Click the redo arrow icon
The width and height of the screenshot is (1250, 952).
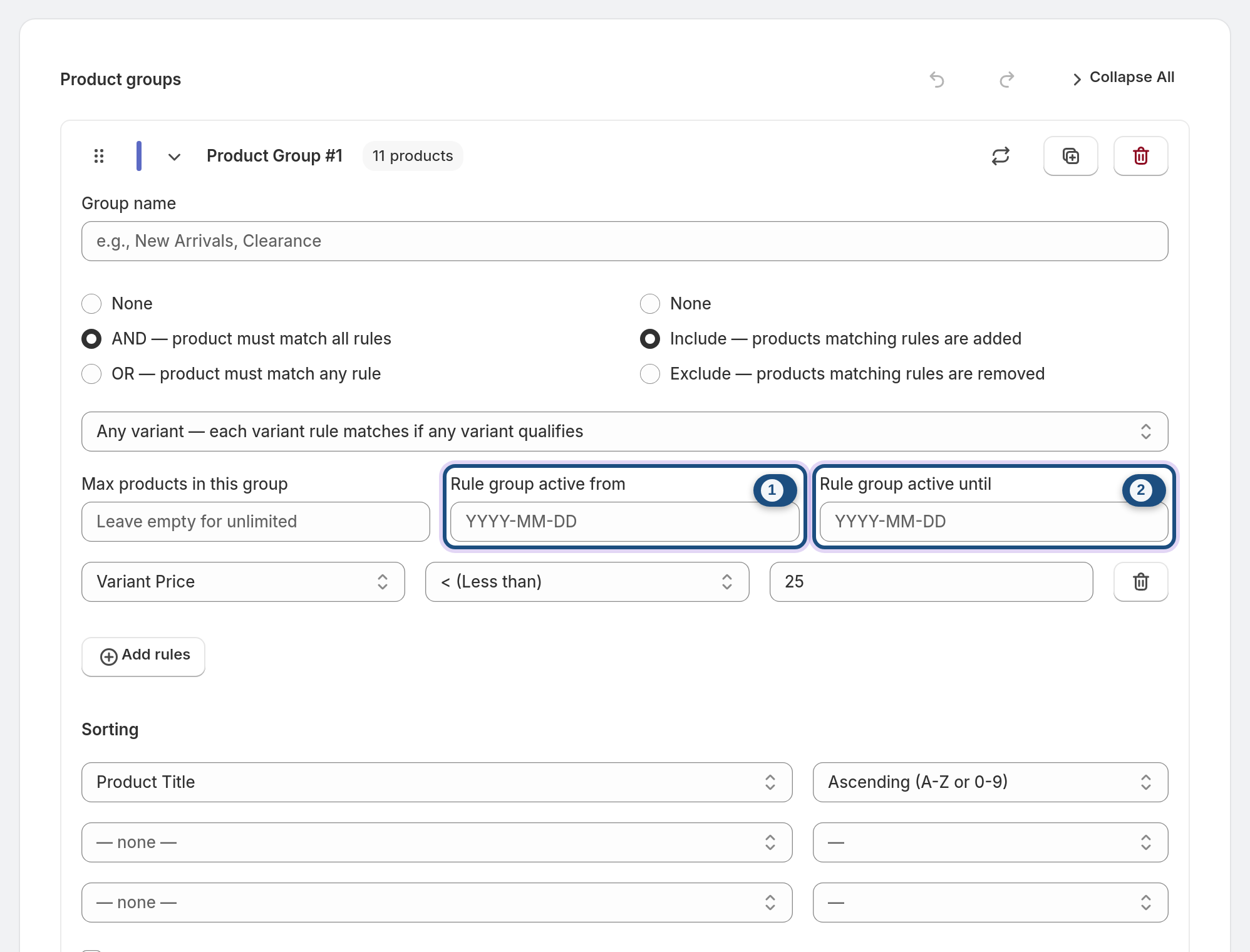point(1007,80)
